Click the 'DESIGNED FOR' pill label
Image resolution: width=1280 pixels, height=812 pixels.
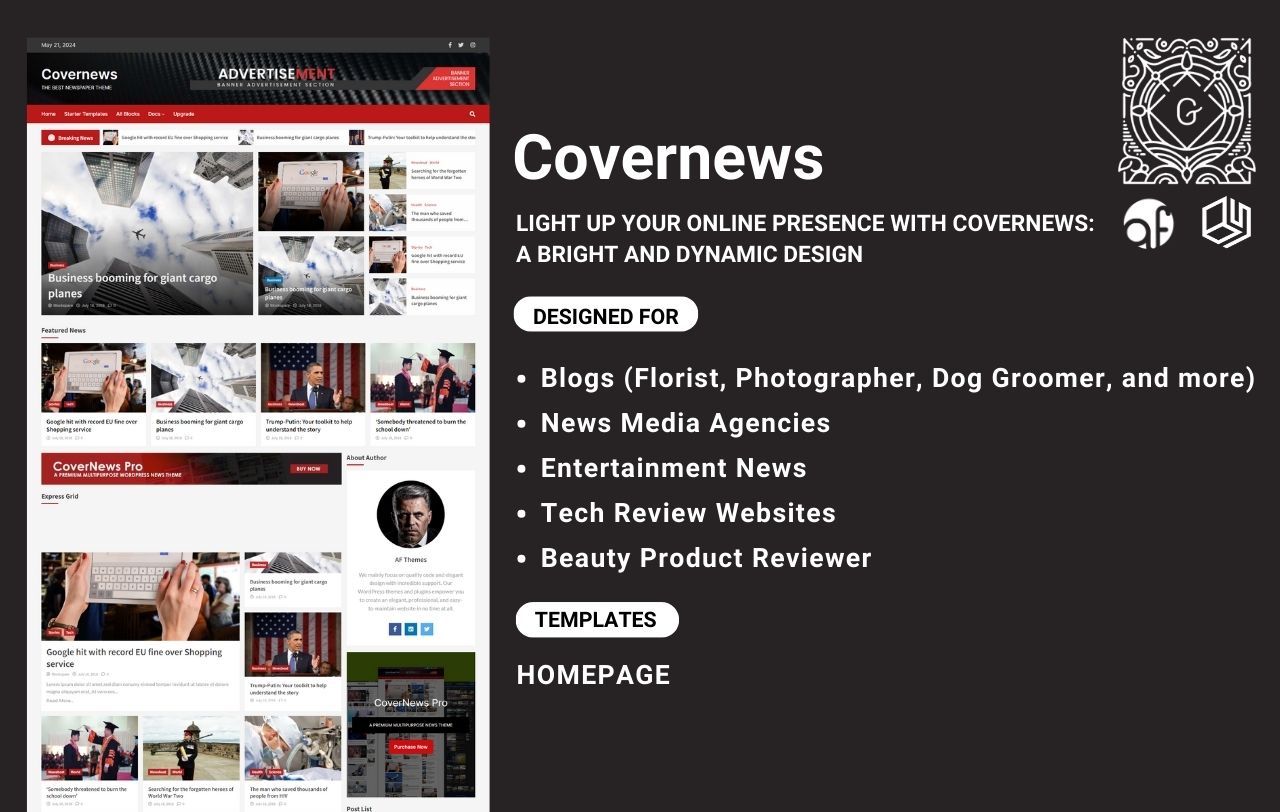tap(606, 316)
